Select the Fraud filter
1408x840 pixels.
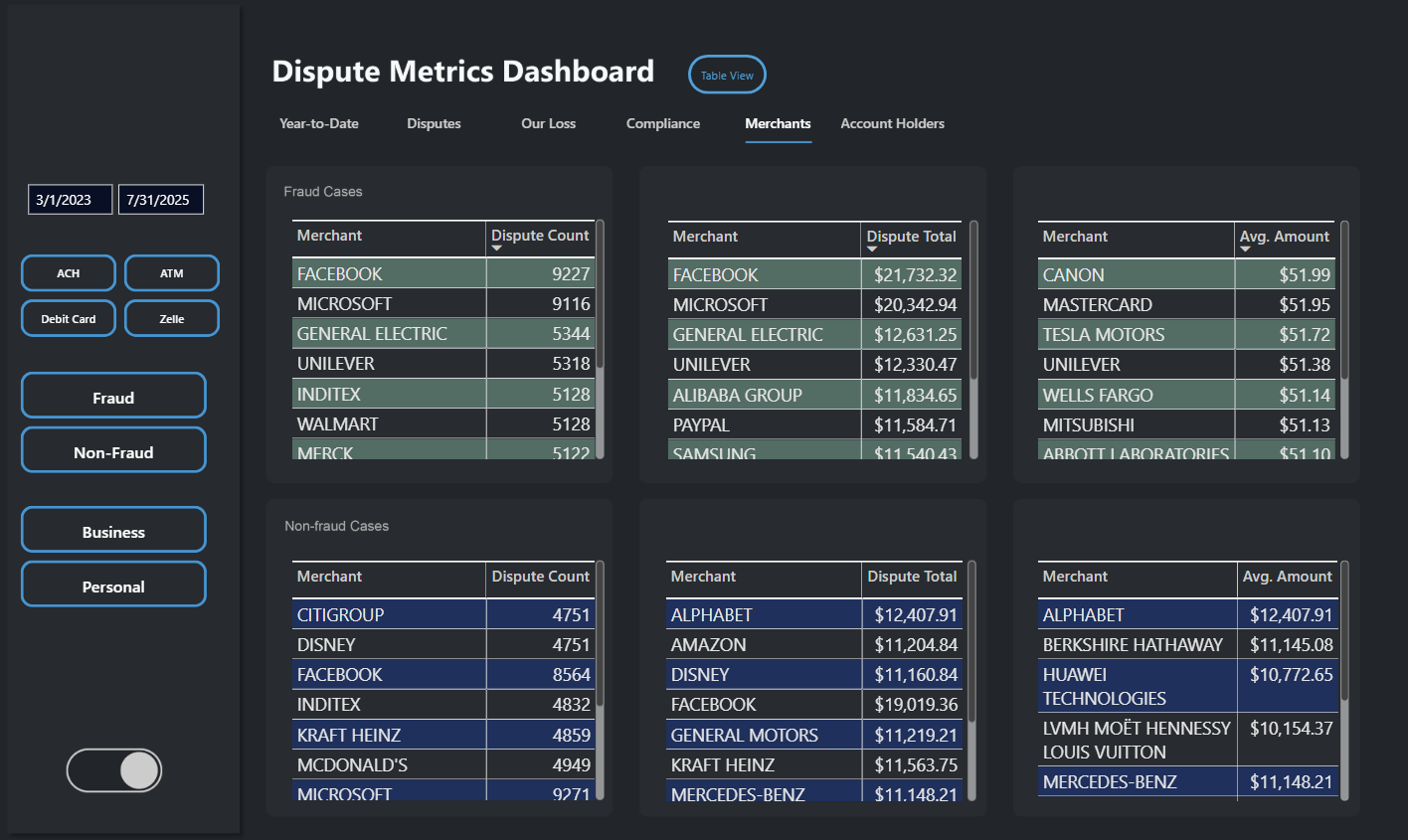pyautogui.click(x=112, y=395)
